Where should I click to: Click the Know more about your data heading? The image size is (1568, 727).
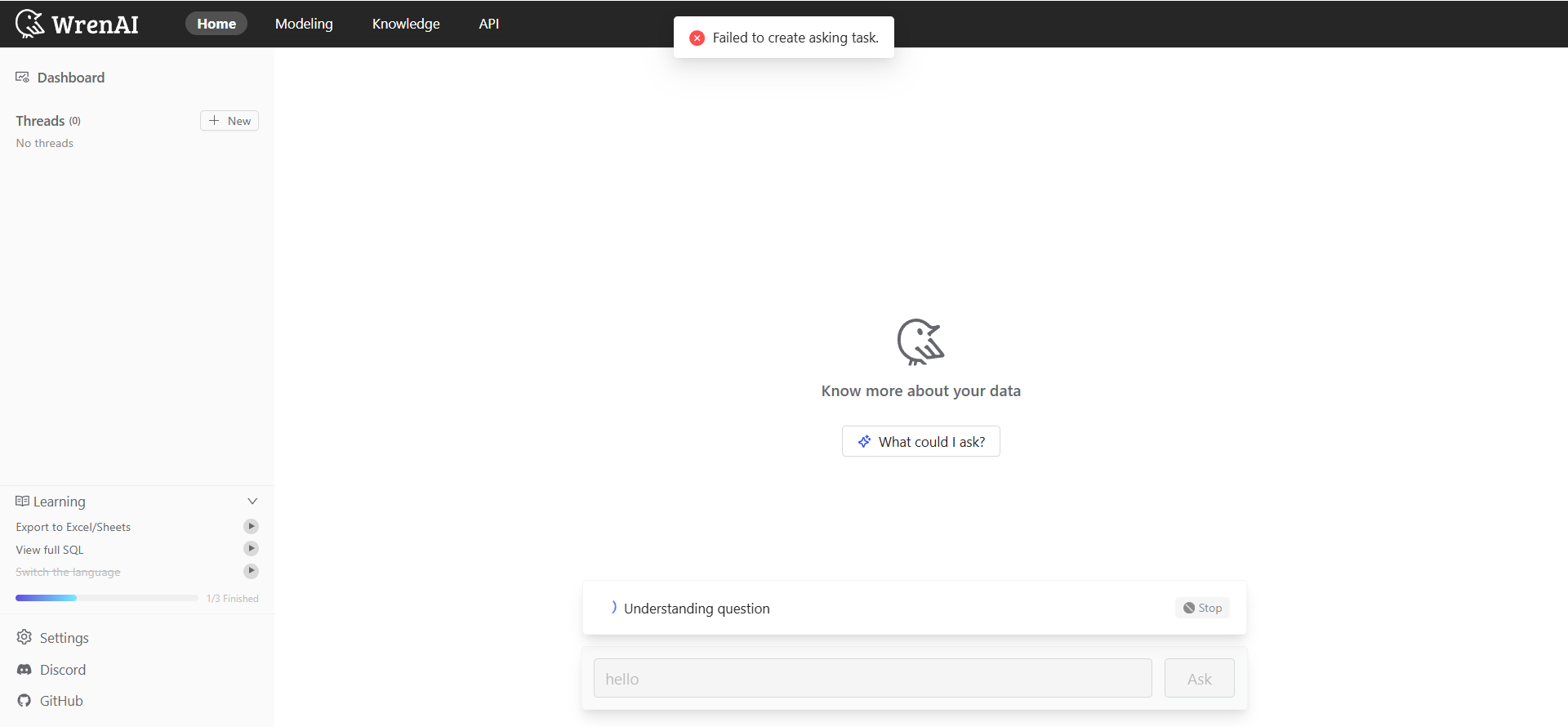(920, 390)
